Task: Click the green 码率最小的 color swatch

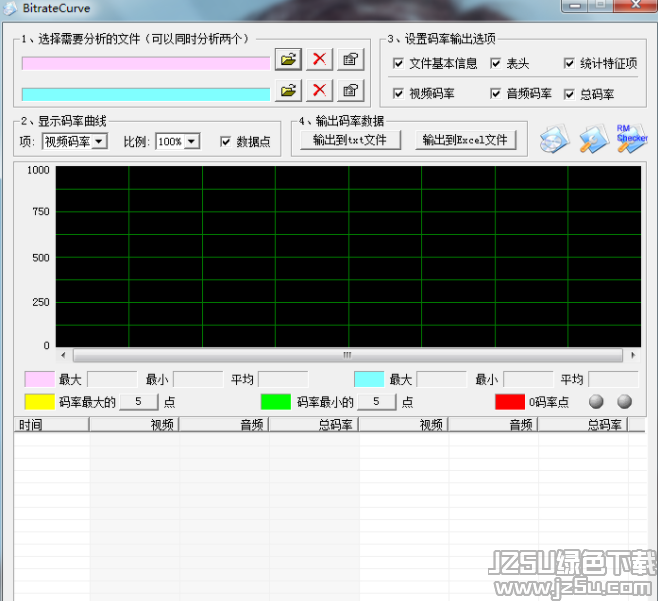Action: (276, 402)
